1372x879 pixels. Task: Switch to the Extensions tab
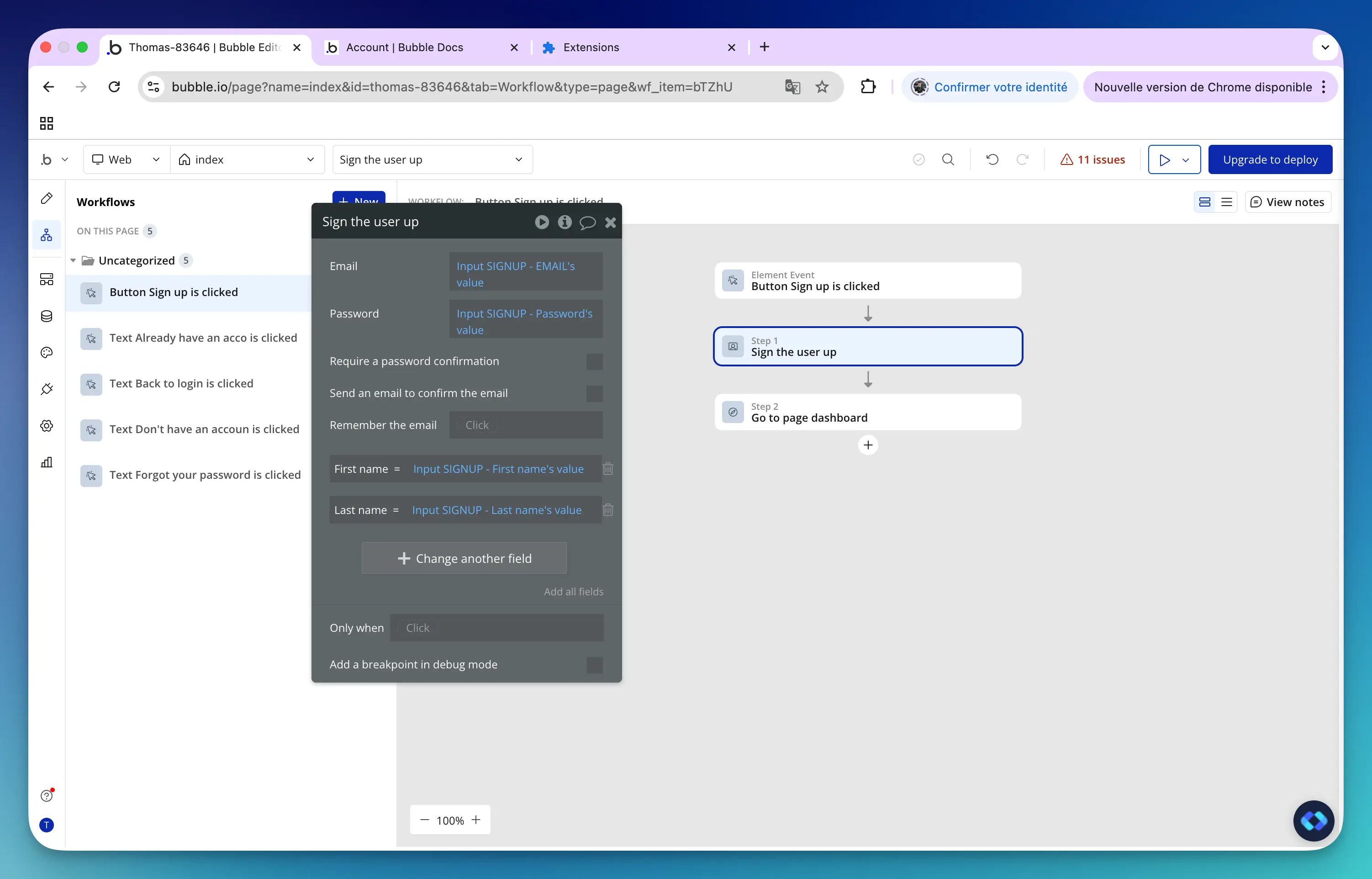coord(640,48)
